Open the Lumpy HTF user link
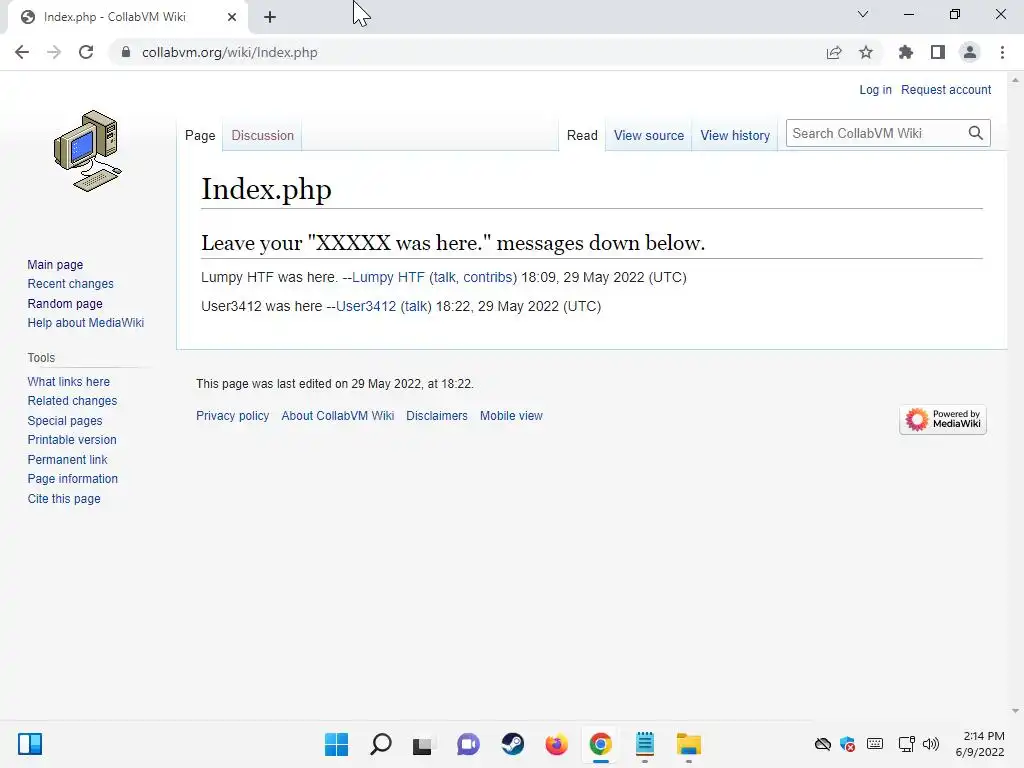This screenshot has width=1024, height=768. [388, 277]
